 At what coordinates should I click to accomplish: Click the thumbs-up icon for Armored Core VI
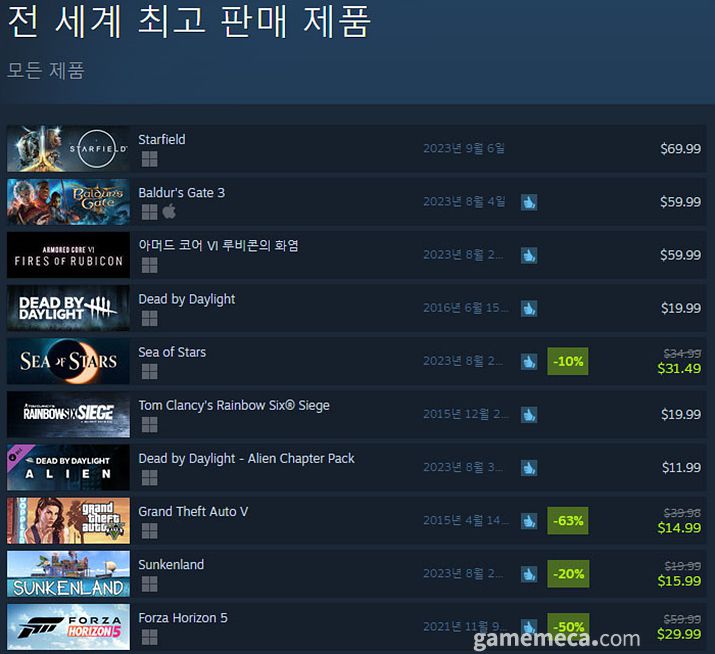tap(529, 255)
